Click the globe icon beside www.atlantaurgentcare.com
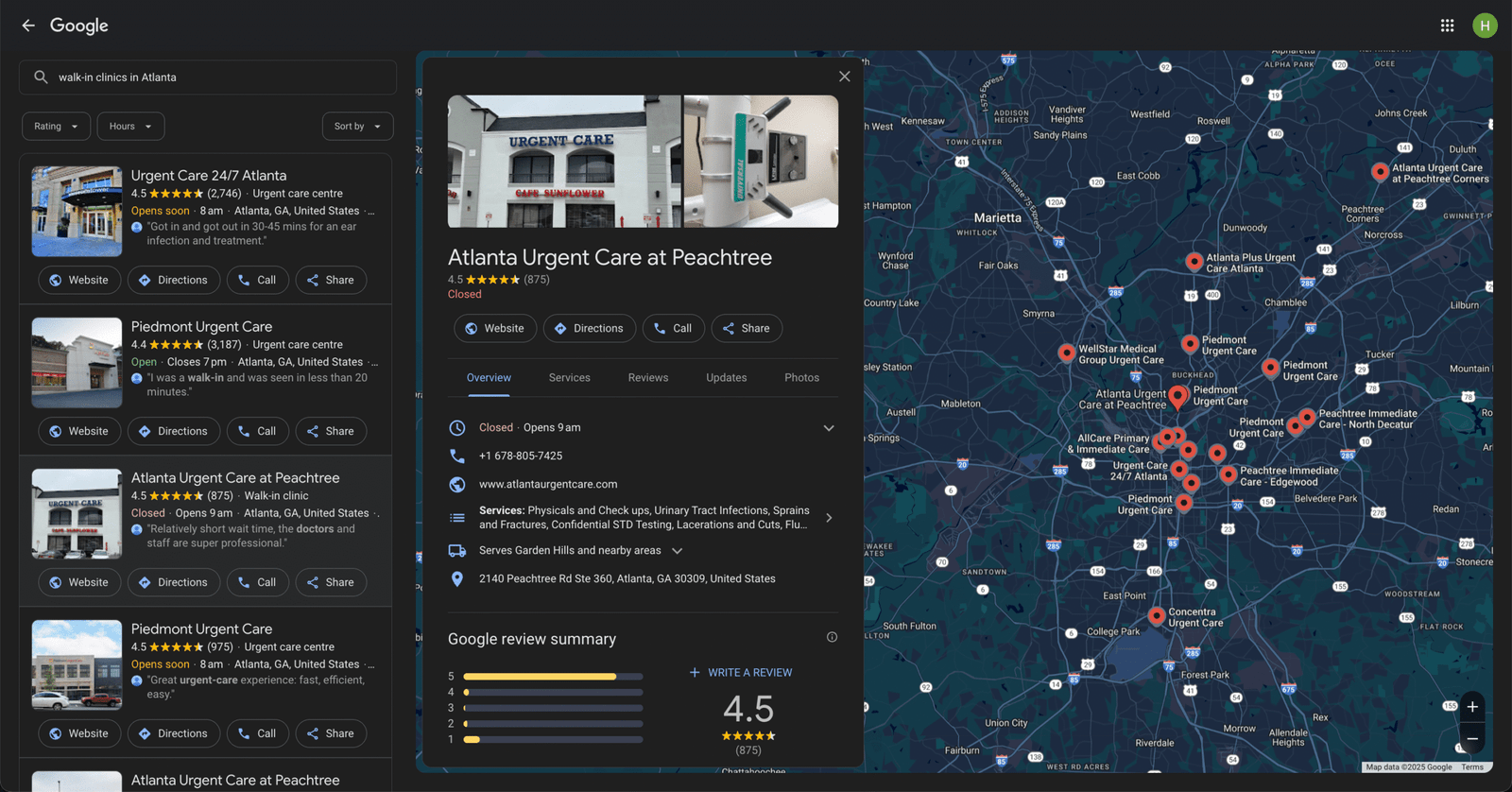Viewport: 1512px width, 792px height. pos(457,485)
